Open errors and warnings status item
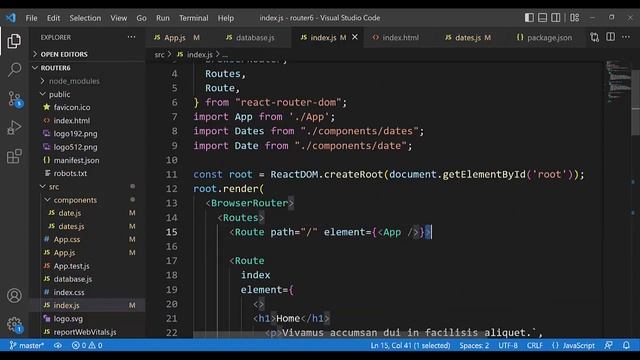Viewport: 640px width, 360px height. click(x=87, y=345)
